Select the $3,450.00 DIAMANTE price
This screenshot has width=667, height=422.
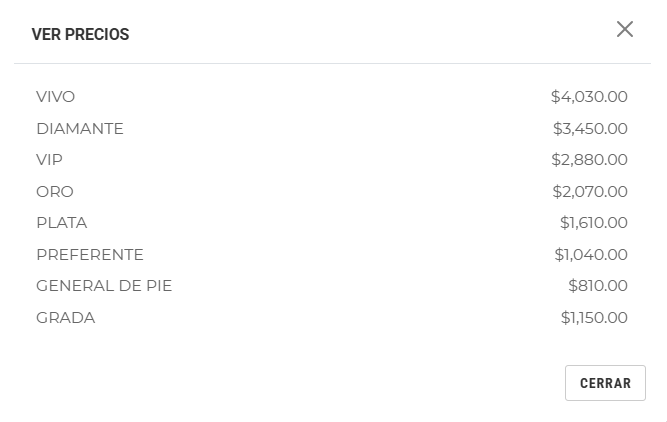pos(590,129)
